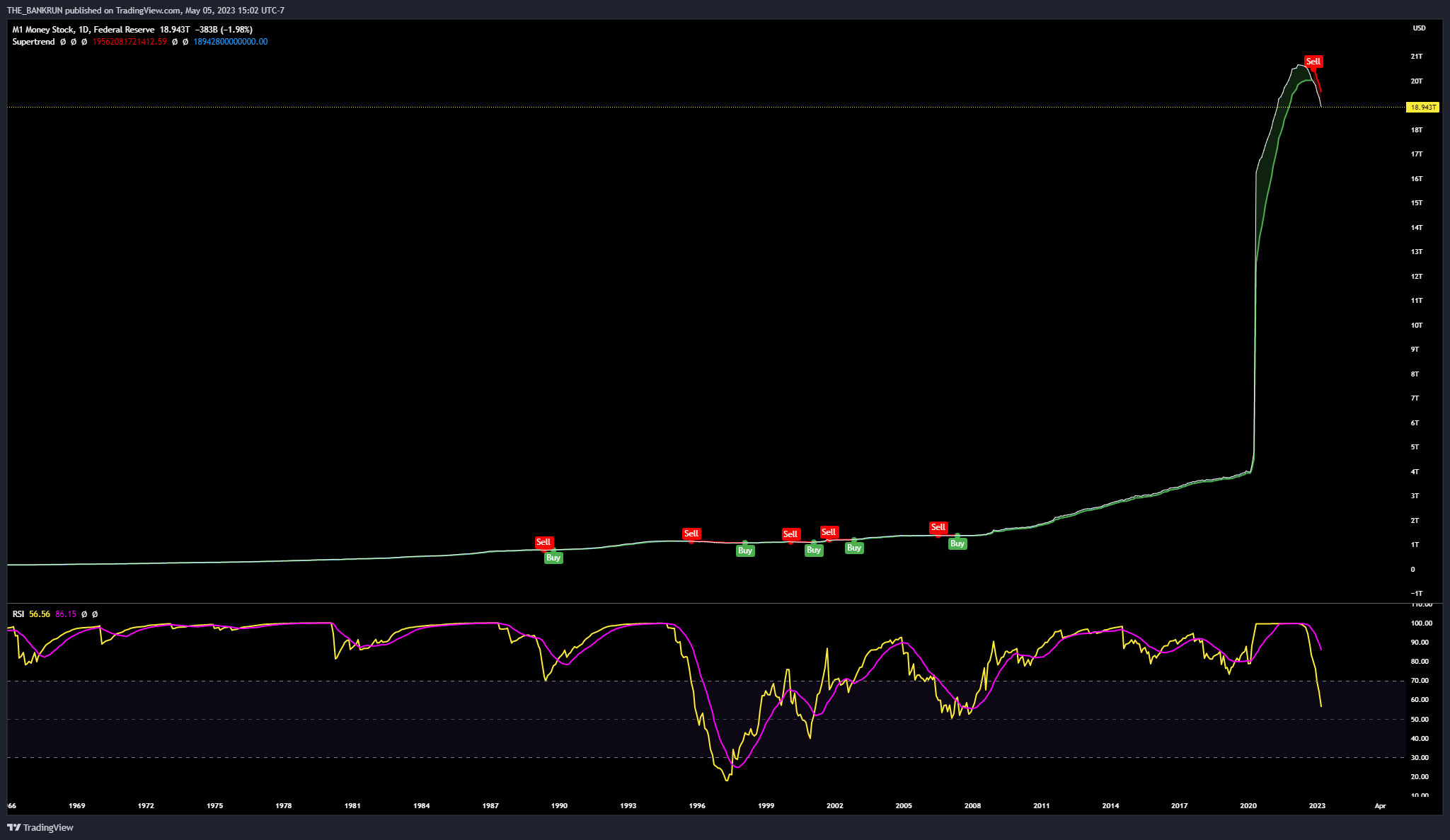Click the 2020 label on the time axis

(1248, 805)
